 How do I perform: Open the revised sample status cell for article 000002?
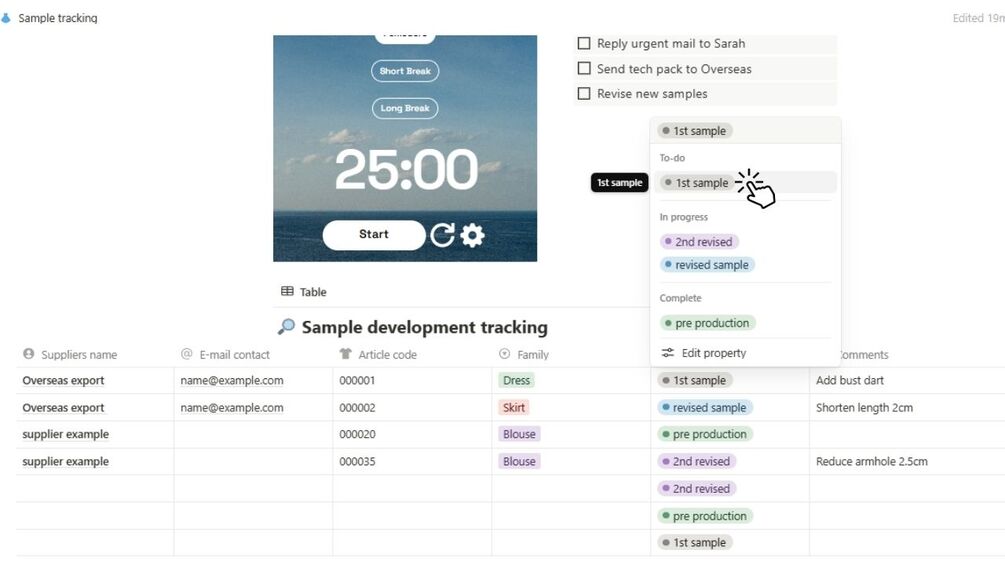coord(705,407)
